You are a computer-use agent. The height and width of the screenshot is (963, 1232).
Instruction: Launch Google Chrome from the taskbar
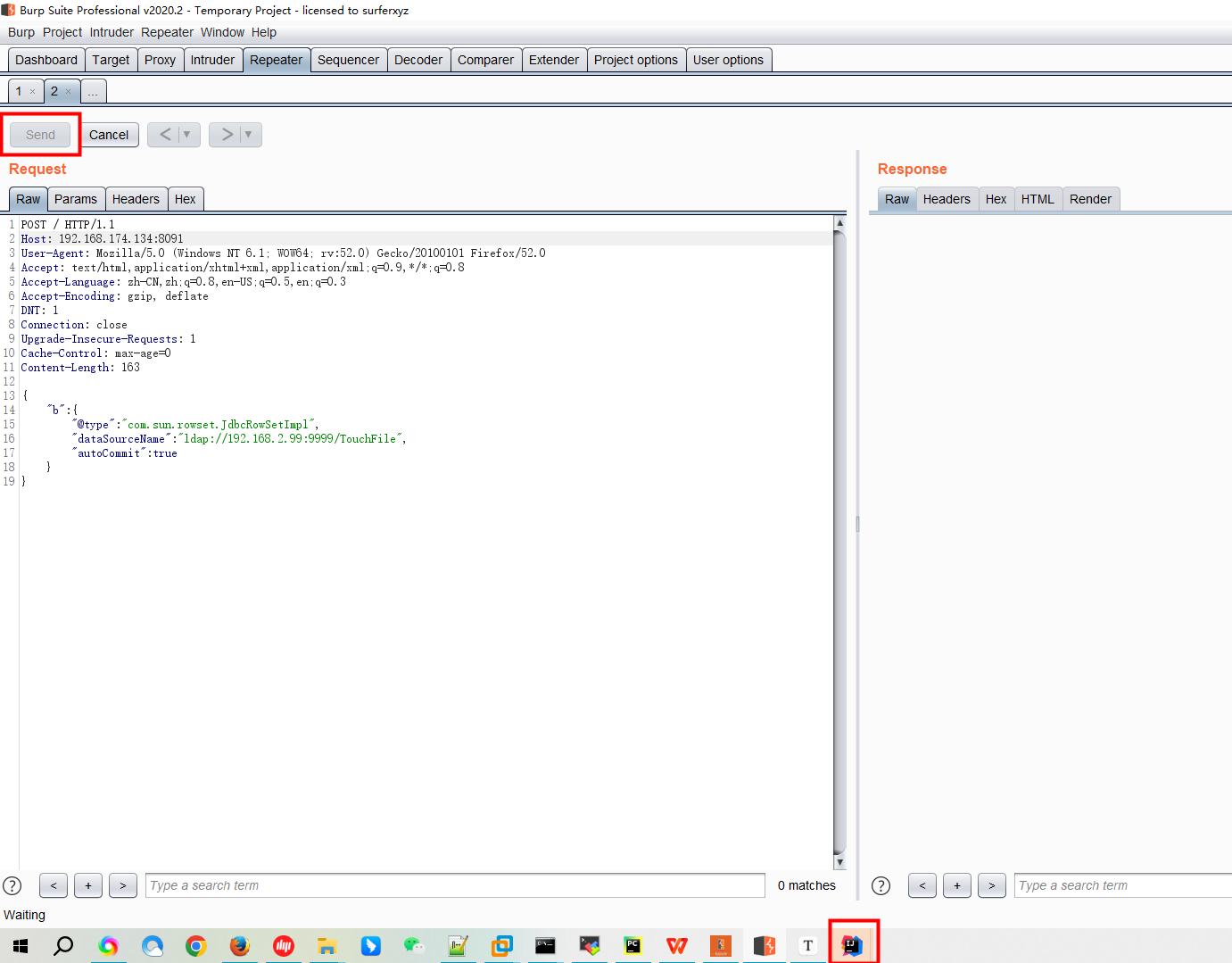tap(195, 946)
